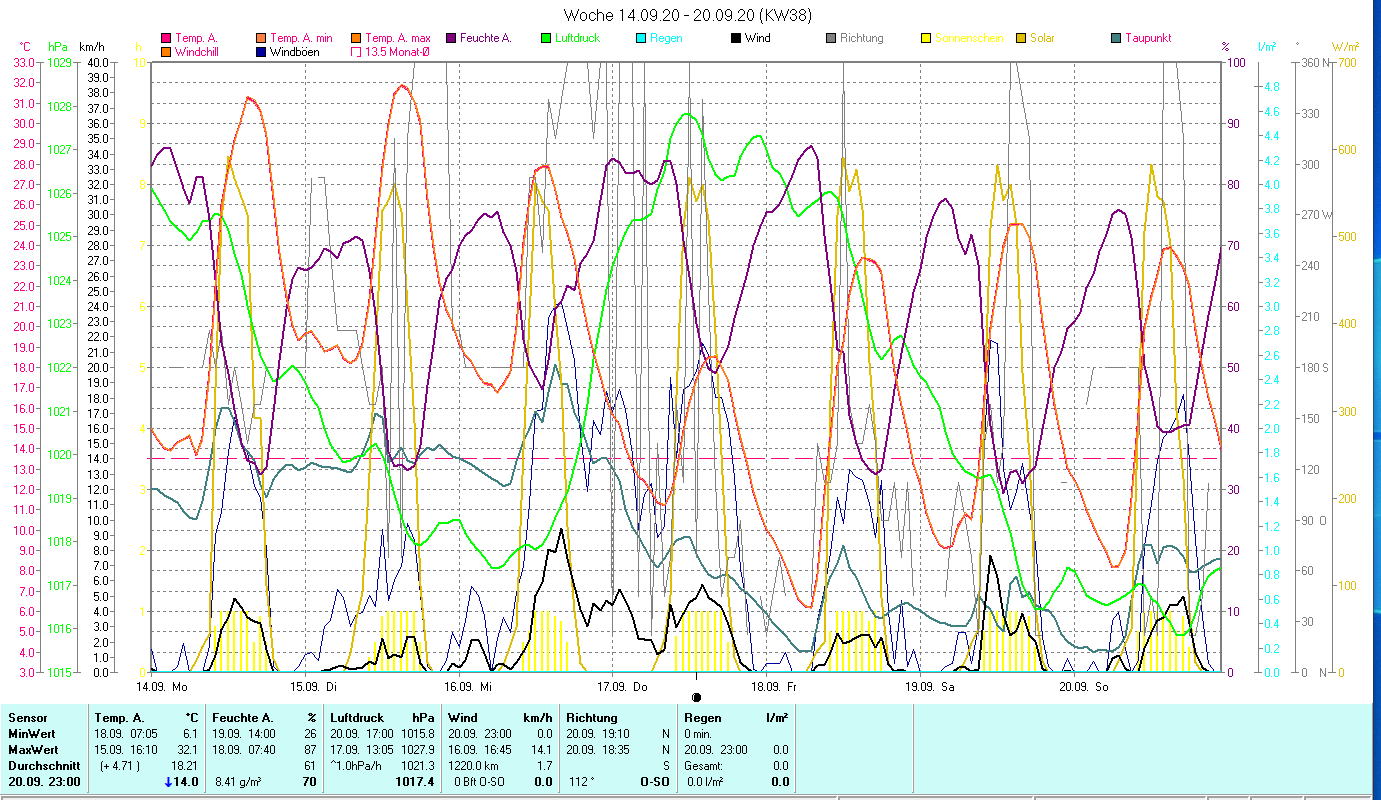Click the maximum wind speed value '14.1'
Viewport: 1381px width, 800px height.
541,749
